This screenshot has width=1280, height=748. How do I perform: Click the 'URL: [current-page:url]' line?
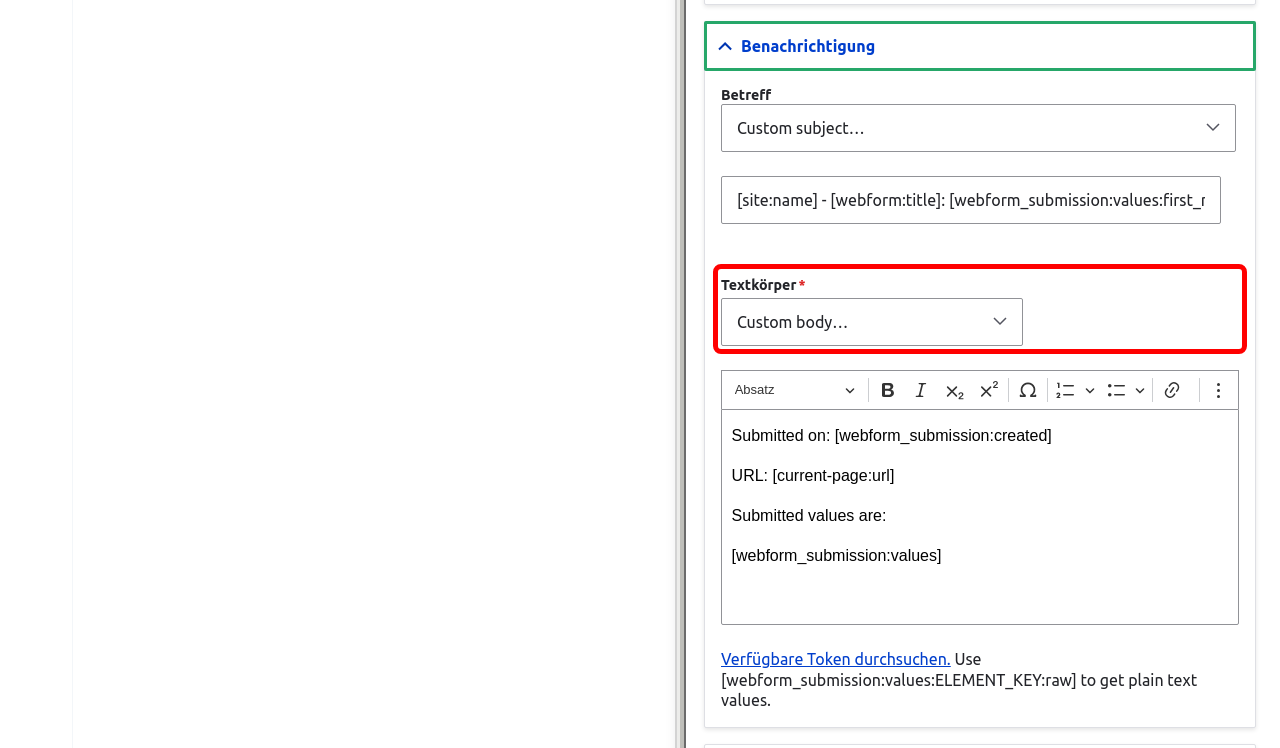(x=813, y=476)
